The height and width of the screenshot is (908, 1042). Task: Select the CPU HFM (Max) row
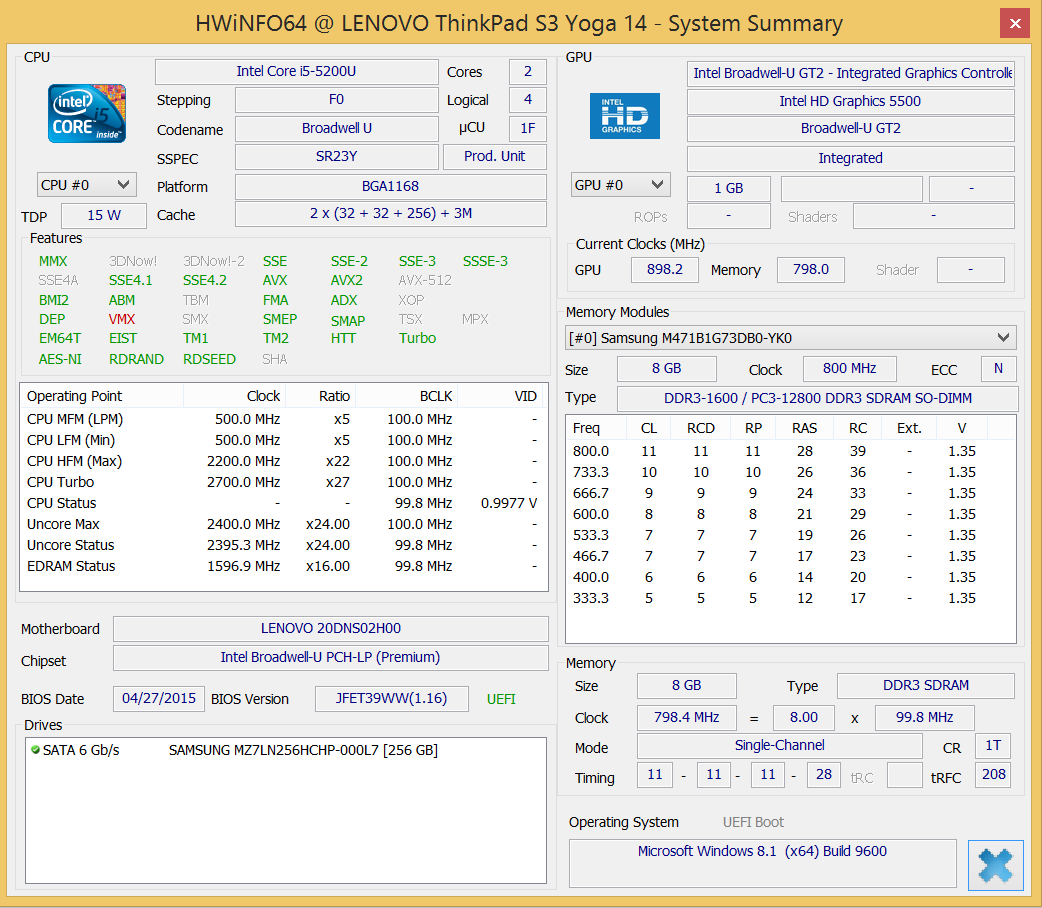tap(283, 461)
